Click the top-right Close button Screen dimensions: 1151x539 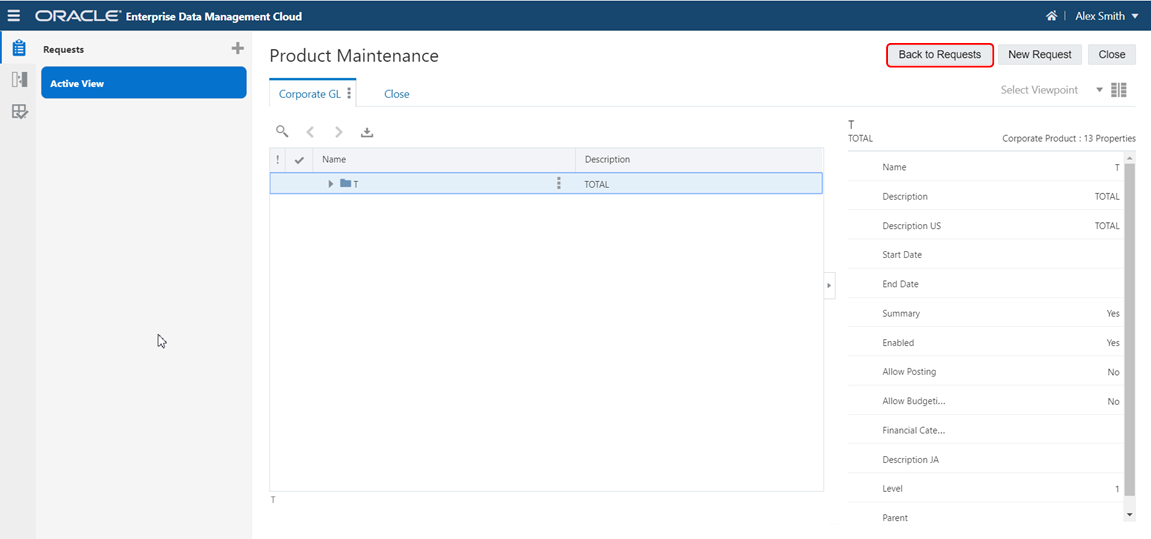(x=1111, y=55)
